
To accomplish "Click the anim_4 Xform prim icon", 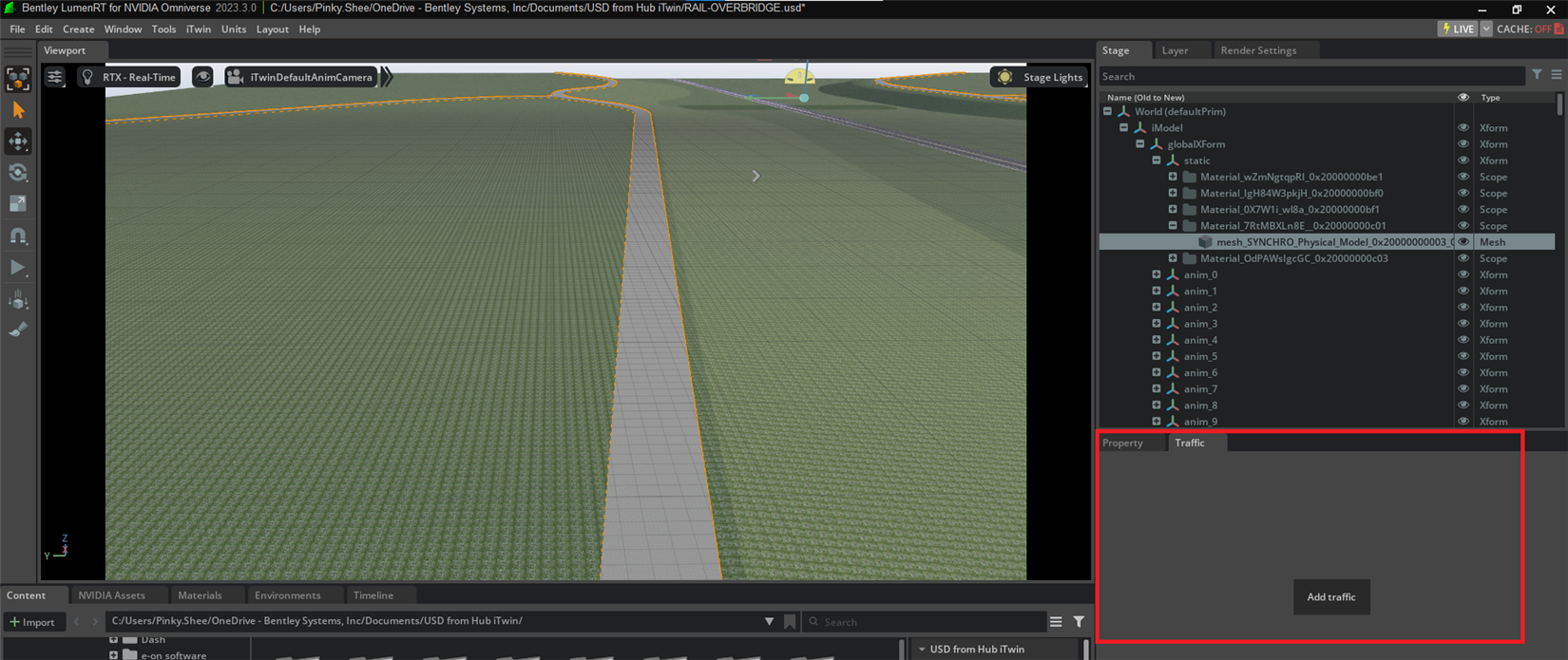I will click(1173, 340).
